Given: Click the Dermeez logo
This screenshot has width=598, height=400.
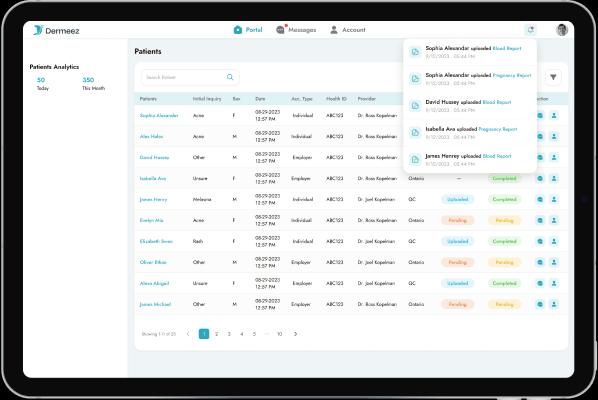Looking at the screenshot, I should click(56, 30).
